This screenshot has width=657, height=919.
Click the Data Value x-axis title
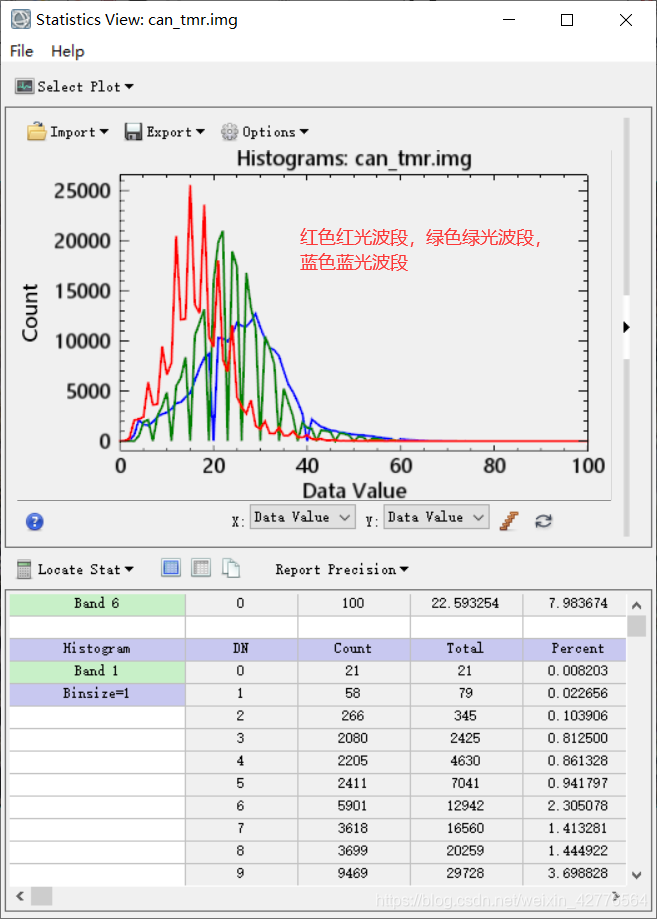pyautogui.click(x=354, y=491)
